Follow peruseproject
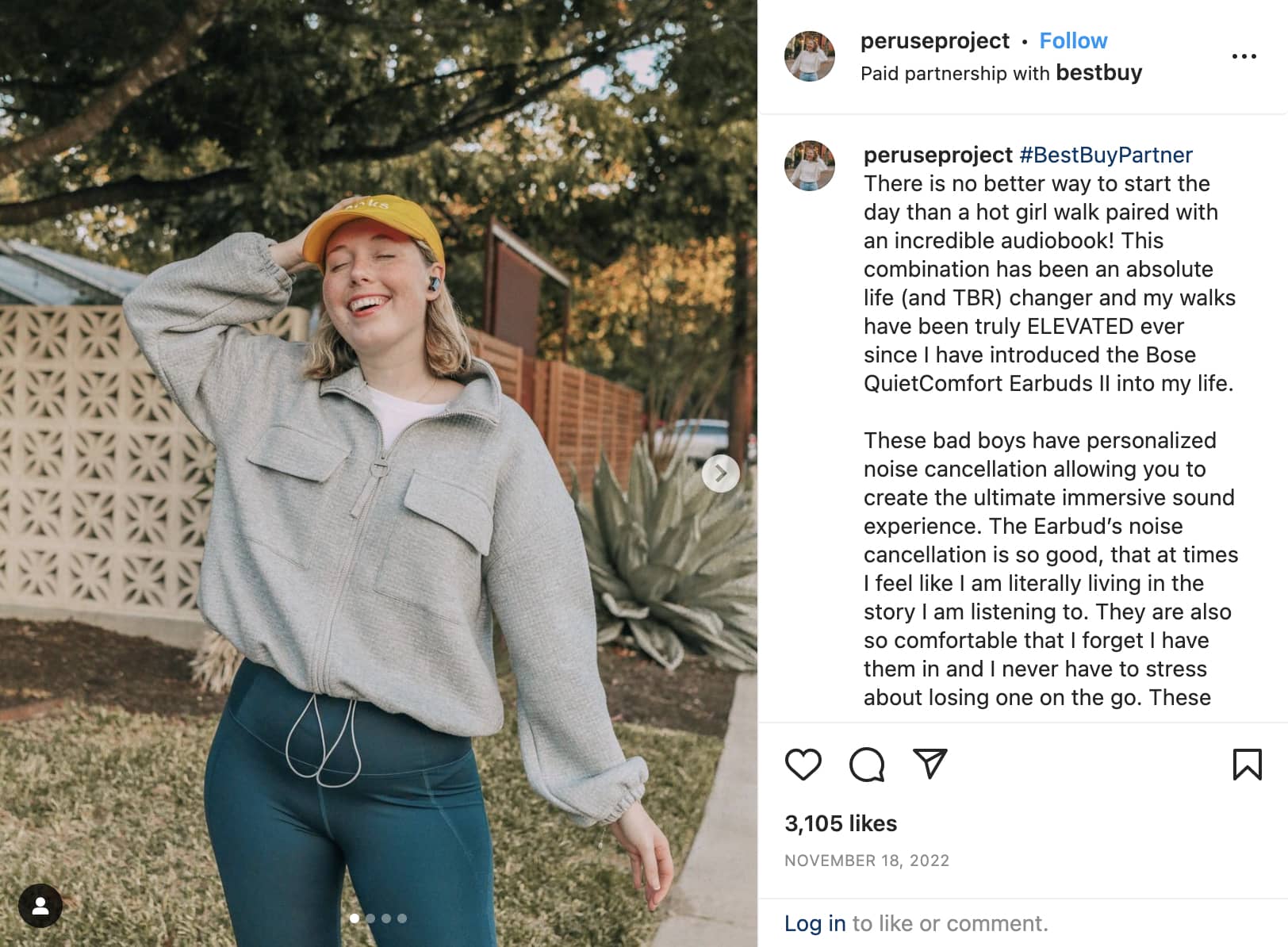 1073,40
